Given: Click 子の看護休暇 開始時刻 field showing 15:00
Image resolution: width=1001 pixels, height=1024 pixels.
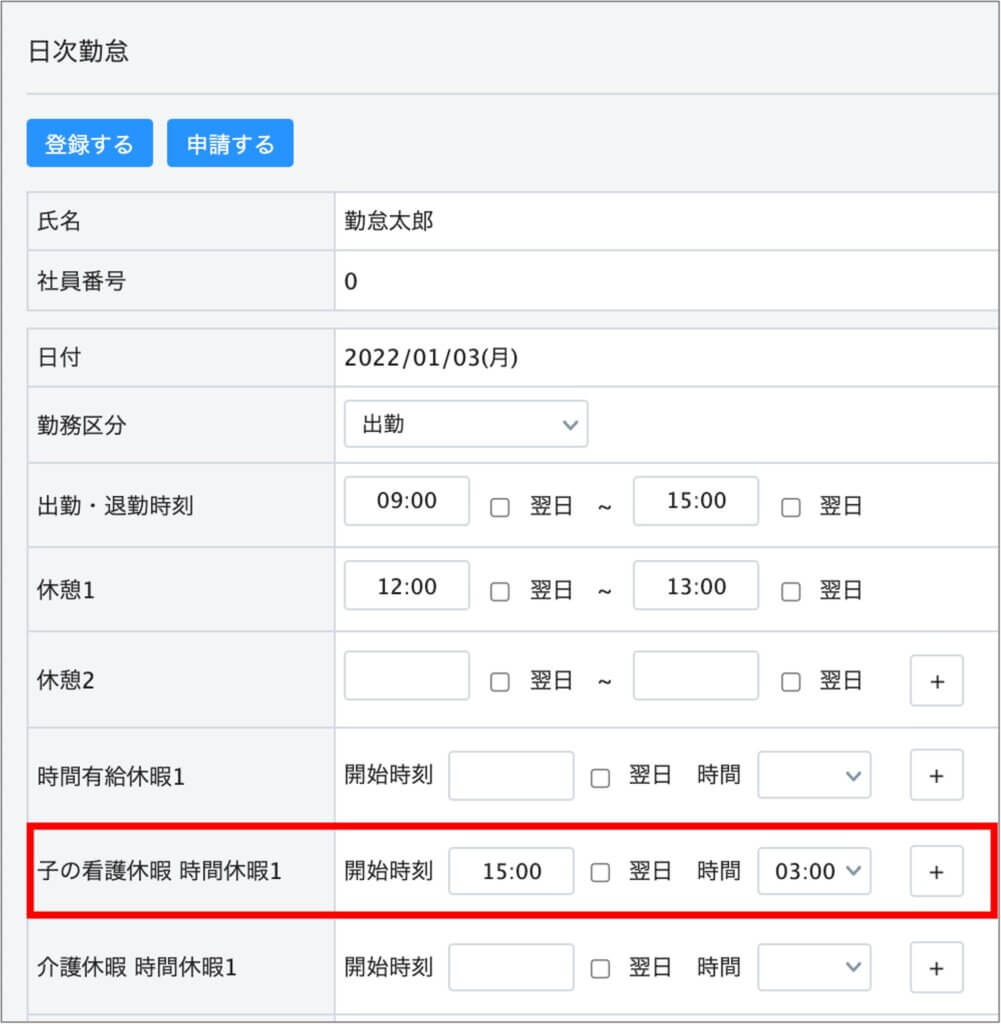Looking at the screenshot, I should pyautogui.click(x=511, y=871).
